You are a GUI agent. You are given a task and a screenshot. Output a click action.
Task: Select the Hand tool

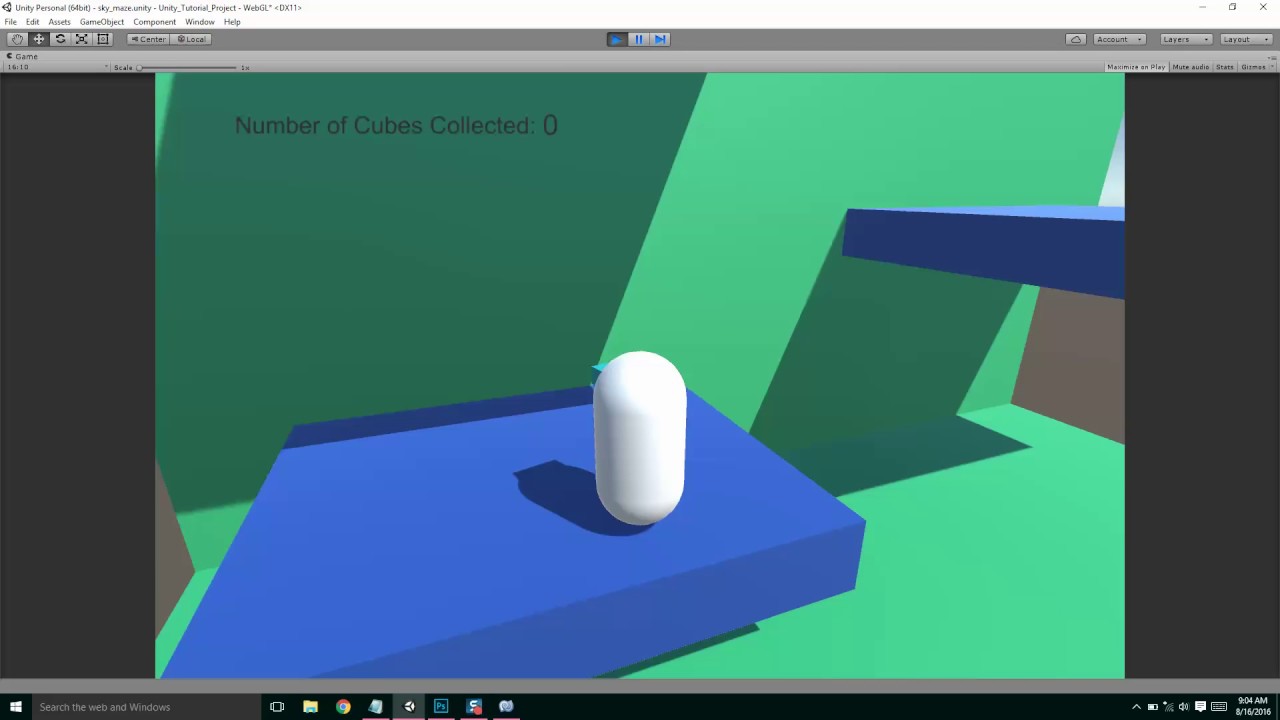(x=17, y=39)
